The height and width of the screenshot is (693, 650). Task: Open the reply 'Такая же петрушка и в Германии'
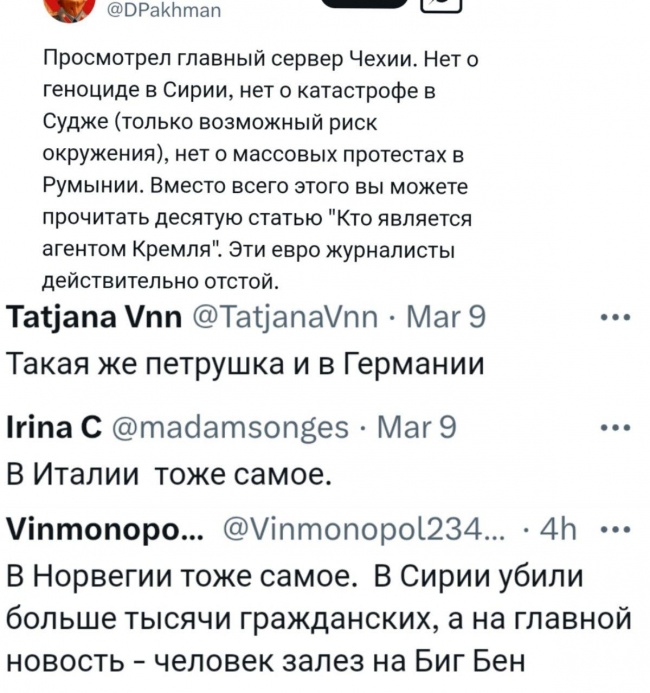point(246,365)
